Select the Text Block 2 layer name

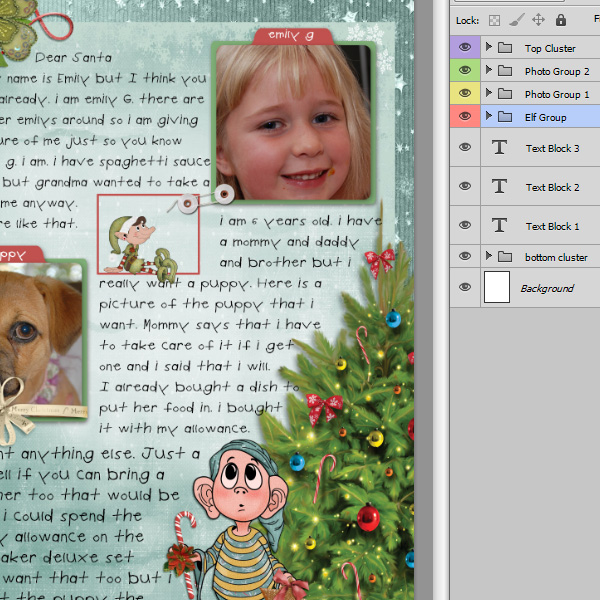tap(552, 188)
